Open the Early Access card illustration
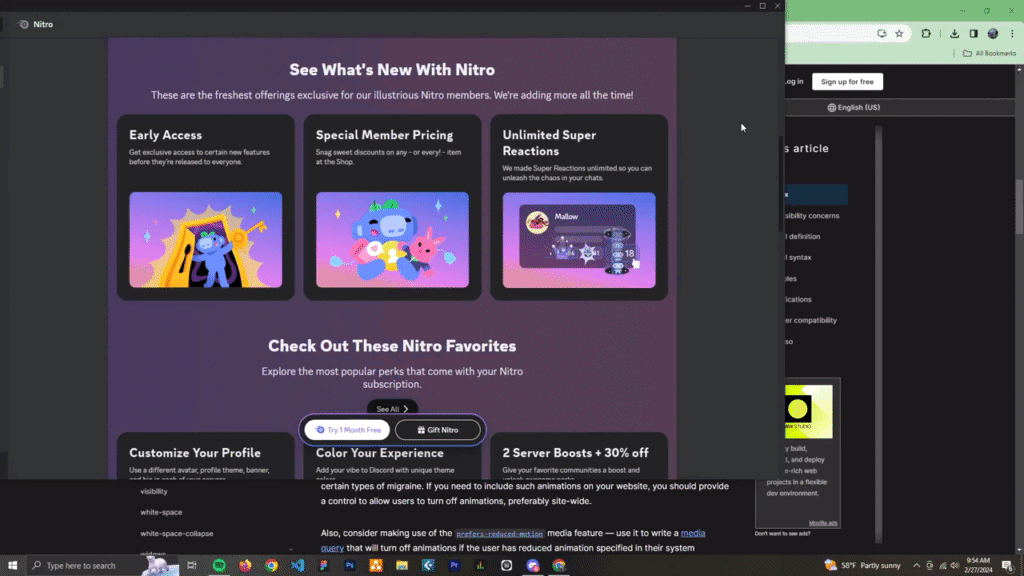The height and width of the screenshot is (576, 1024). coord(205,240)
